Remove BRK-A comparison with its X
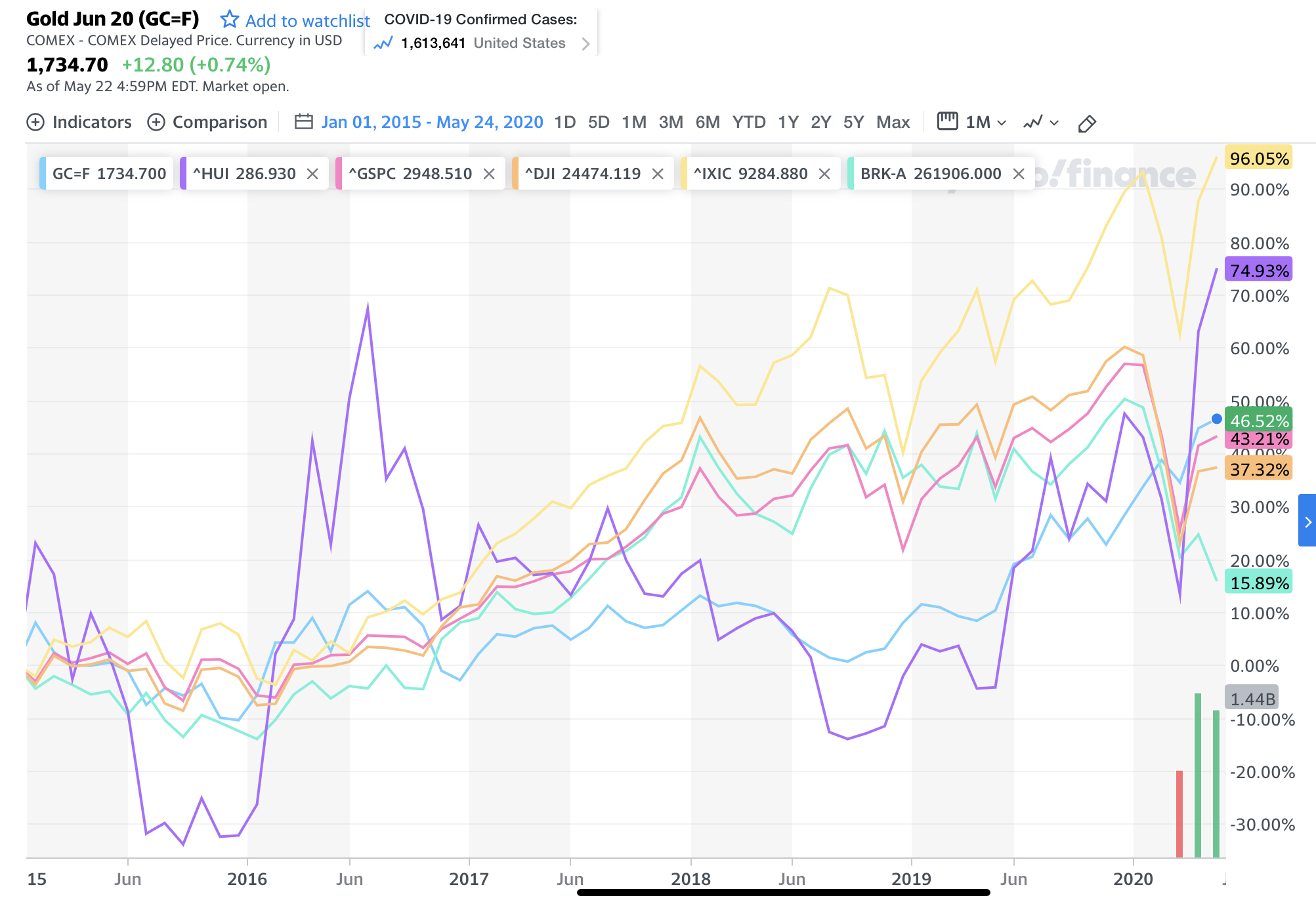Image resolution: width=1316 pixels, height=906 pixels. point(1019,174)
